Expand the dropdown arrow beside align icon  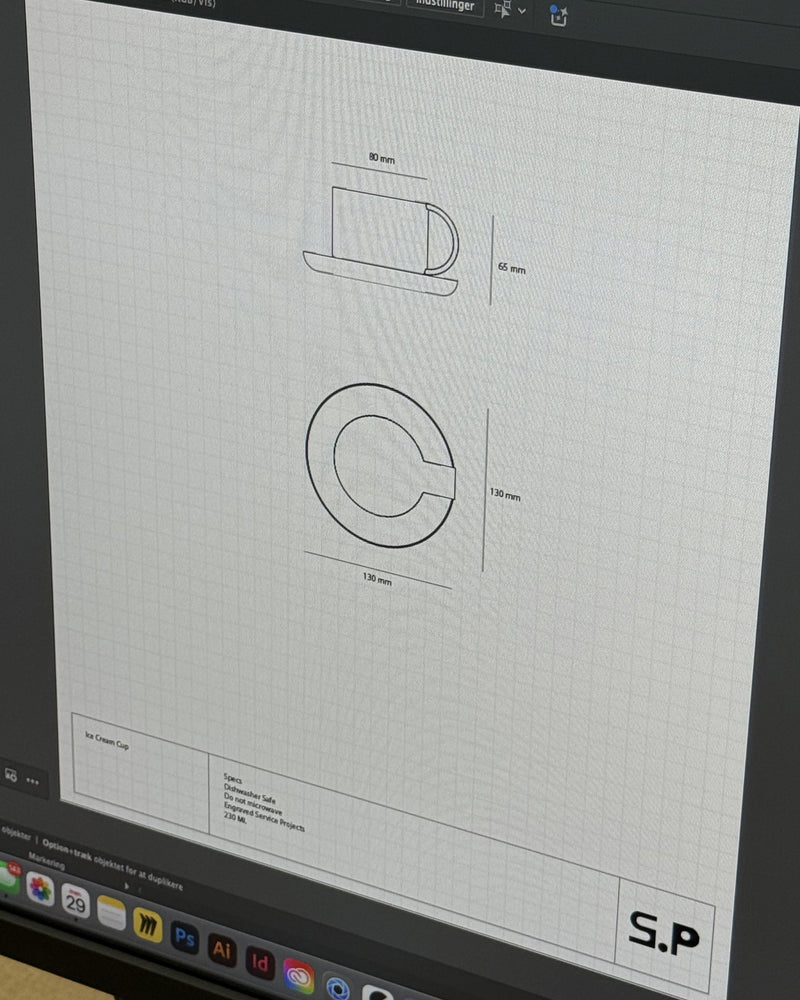522,11
